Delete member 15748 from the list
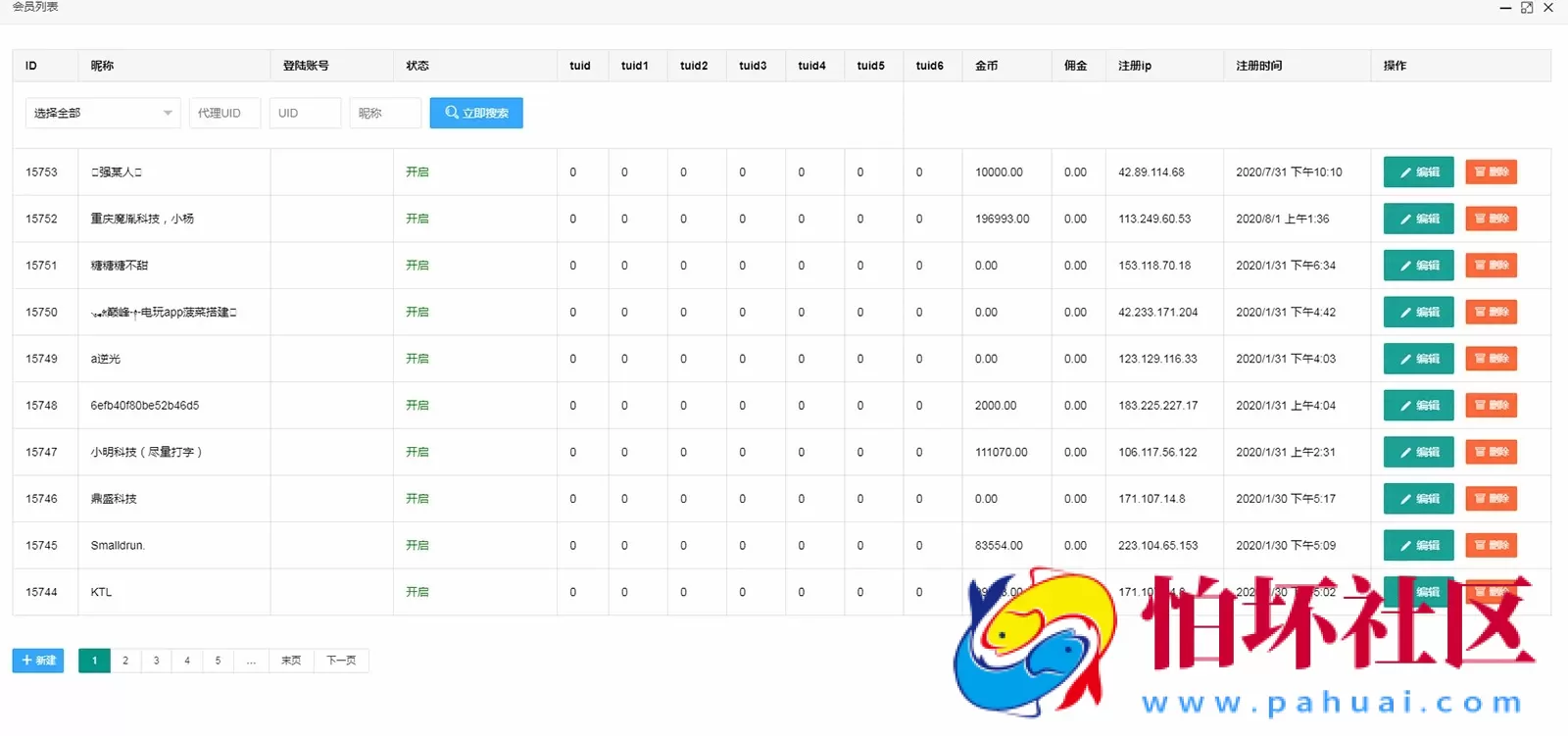The height and width of the screenshot is (736, 1568). pyautogui.click(x=1491, y=406)
